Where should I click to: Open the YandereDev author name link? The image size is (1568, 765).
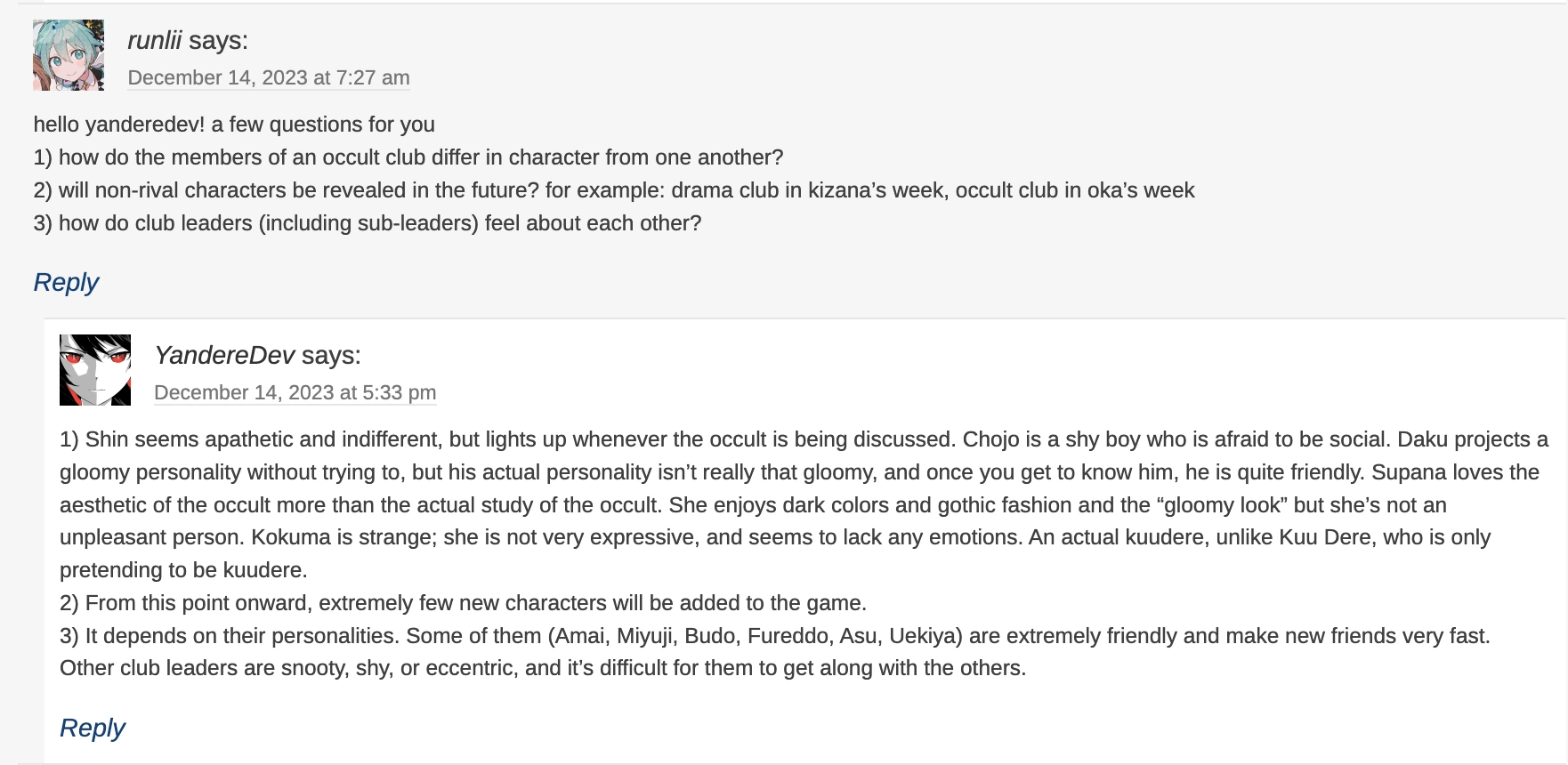pyautogui.click(x=224, y=355)
